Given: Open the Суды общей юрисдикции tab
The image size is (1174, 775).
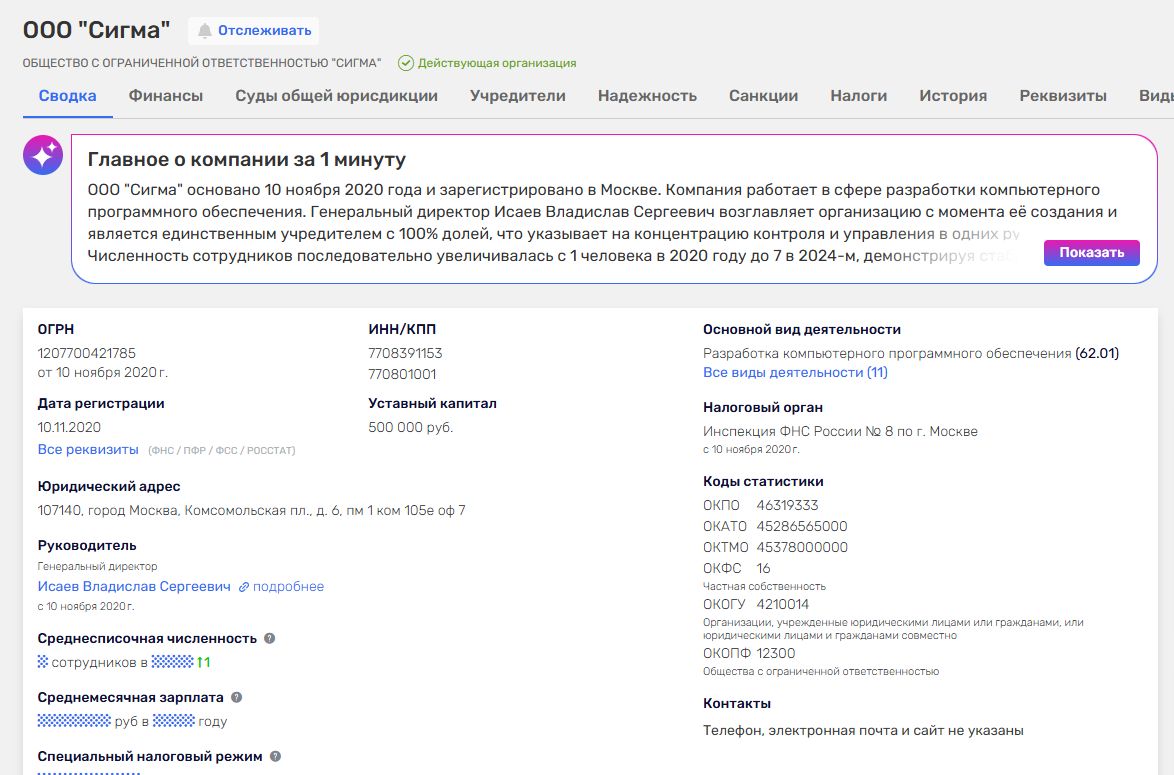Looking at the screenshot, I should click(337, 96).
